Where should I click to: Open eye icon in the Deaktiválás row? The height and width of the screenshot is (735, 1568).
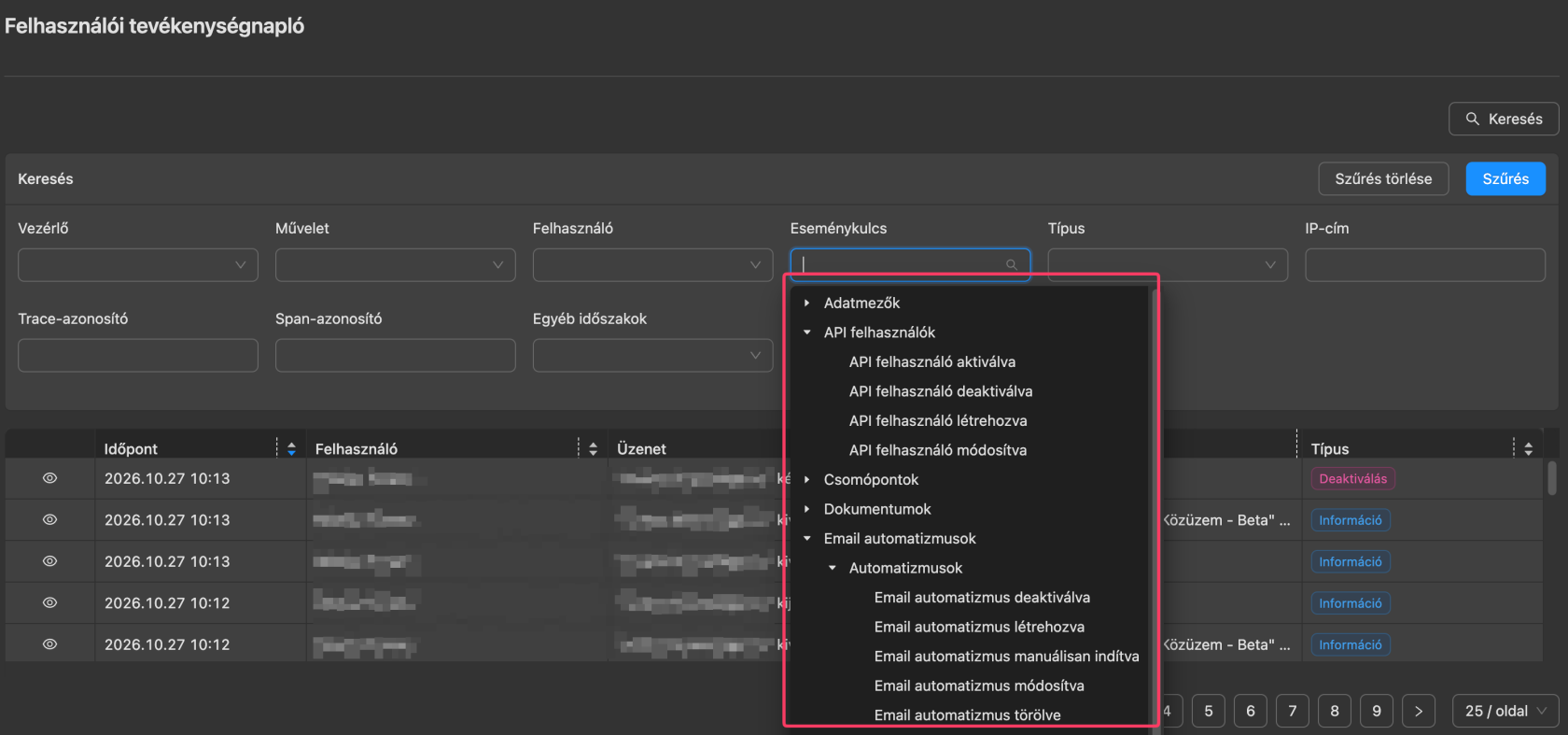[50, 478]
